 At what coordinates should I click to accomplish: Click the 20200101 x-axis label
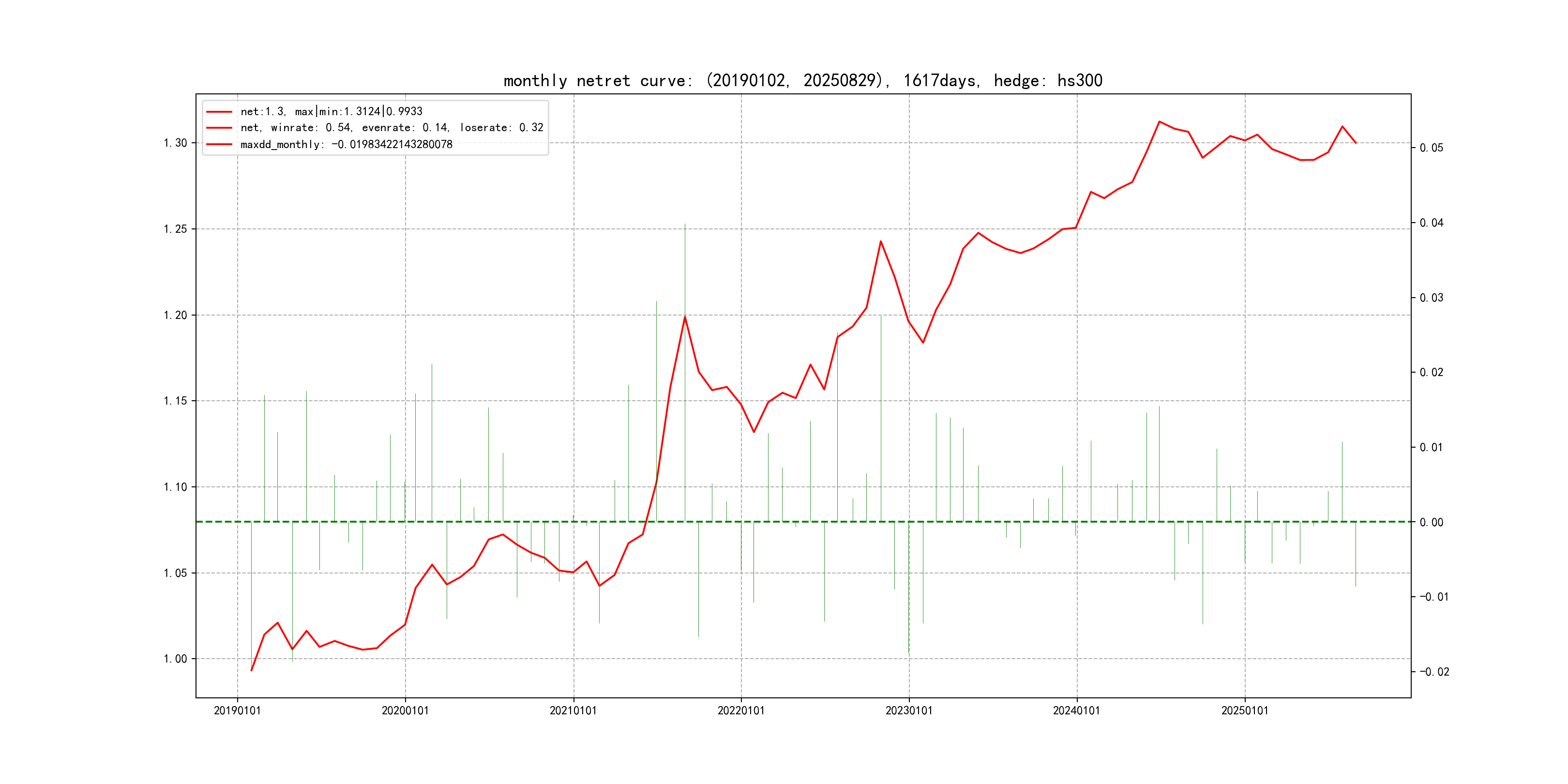click(x=405, y=711)
